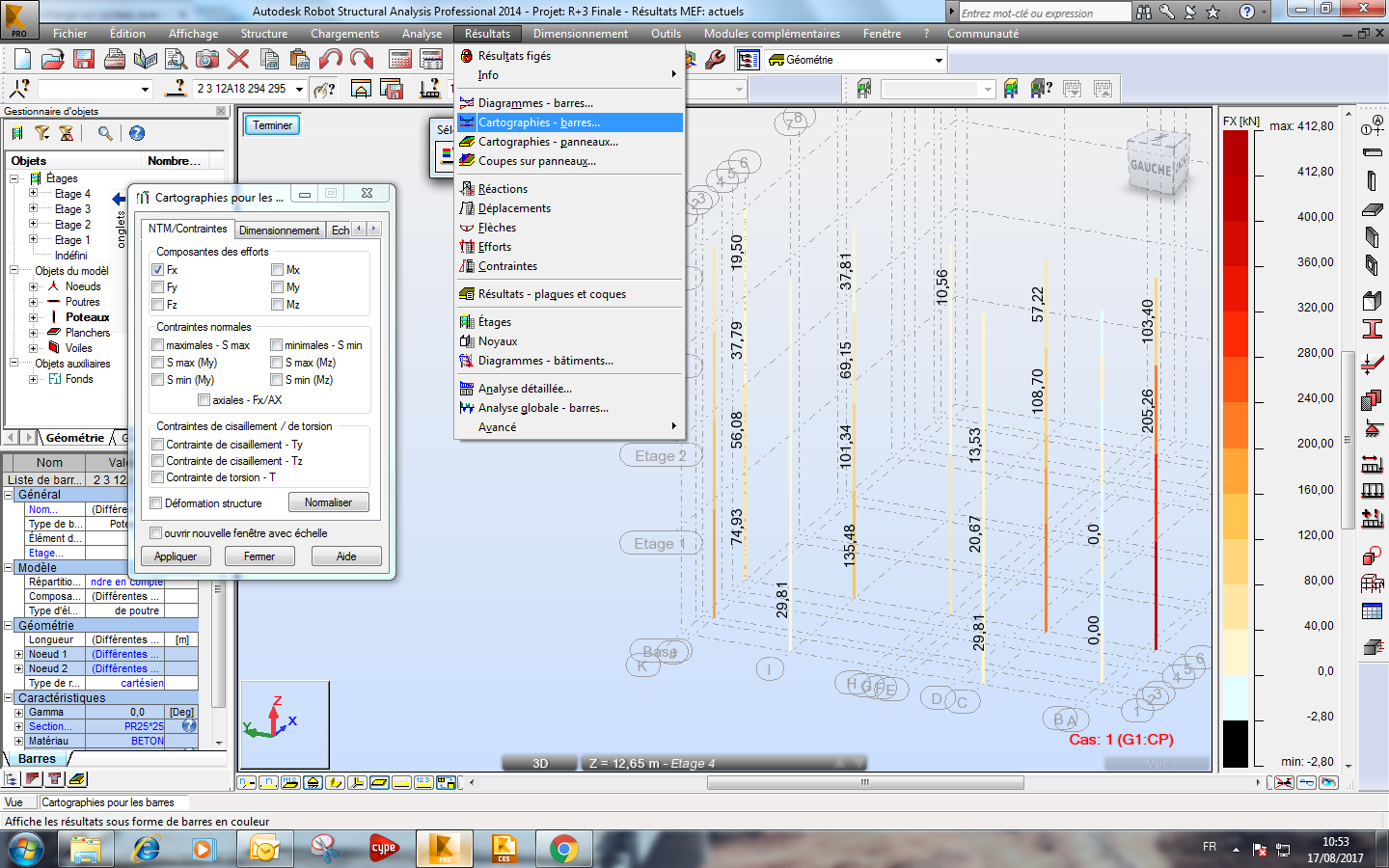
Task: Undo last action with red arrow
Action: [x=331, y=60]
